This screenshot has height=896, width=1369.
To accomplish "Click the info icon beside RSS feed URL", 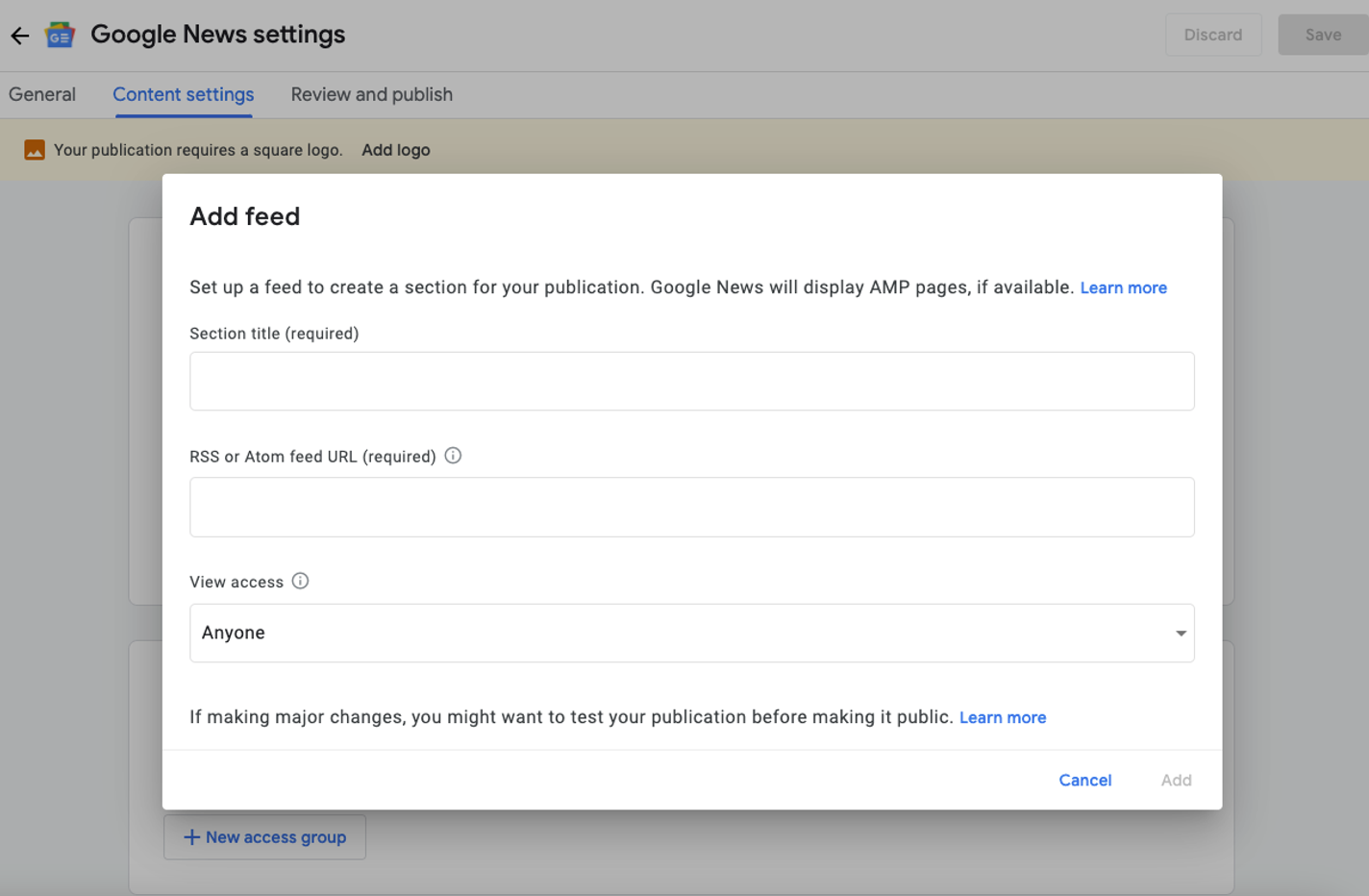I will pos(453,456).
